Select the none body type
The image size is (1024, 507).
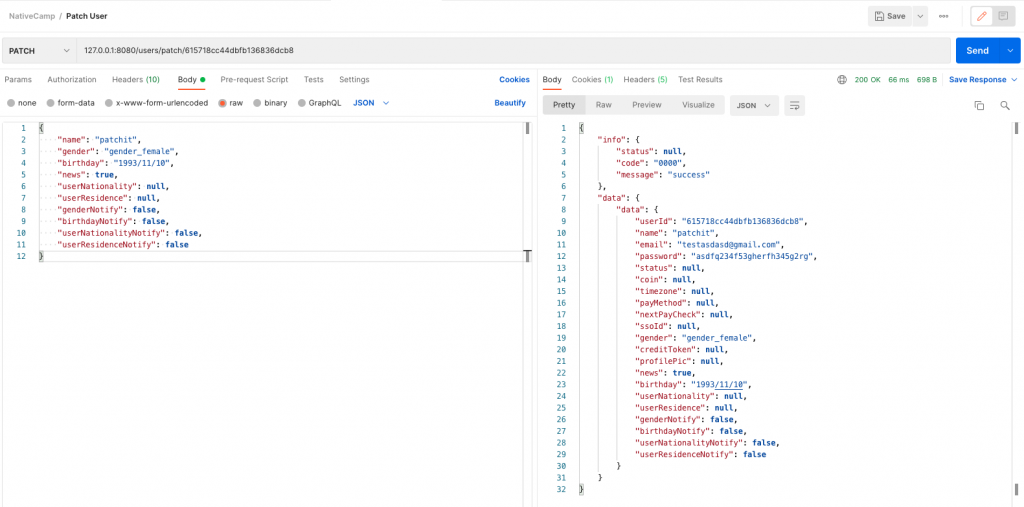coord(22,103)
